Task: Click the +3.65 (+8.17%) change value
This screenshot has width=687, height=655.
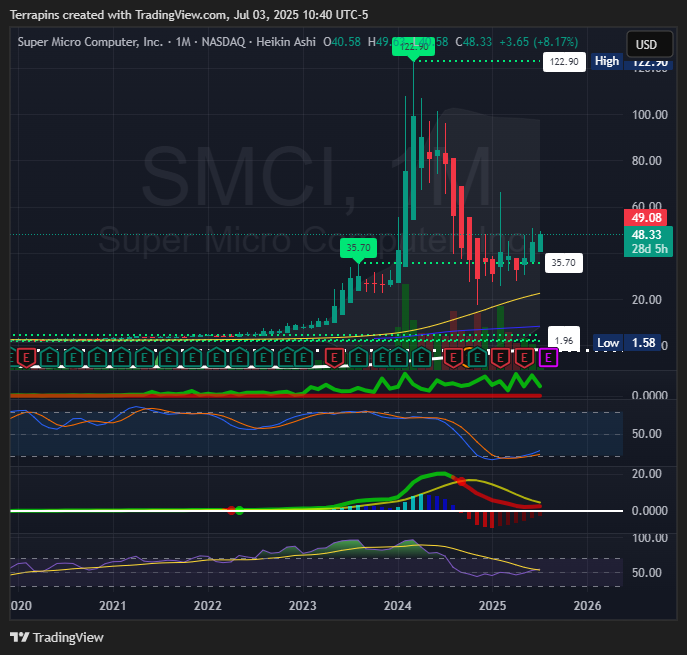Action: coord(538,42)
